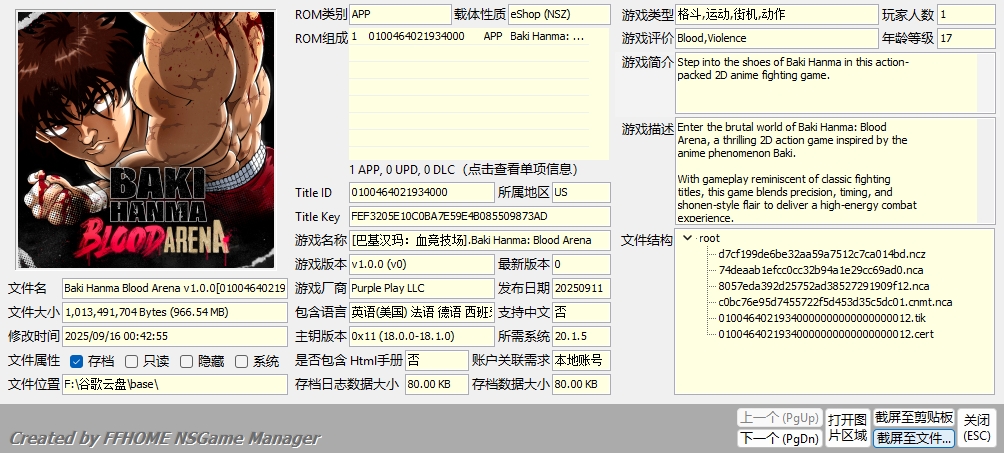
Task: Click the root label in 文件结构
Action: (709, 238)
